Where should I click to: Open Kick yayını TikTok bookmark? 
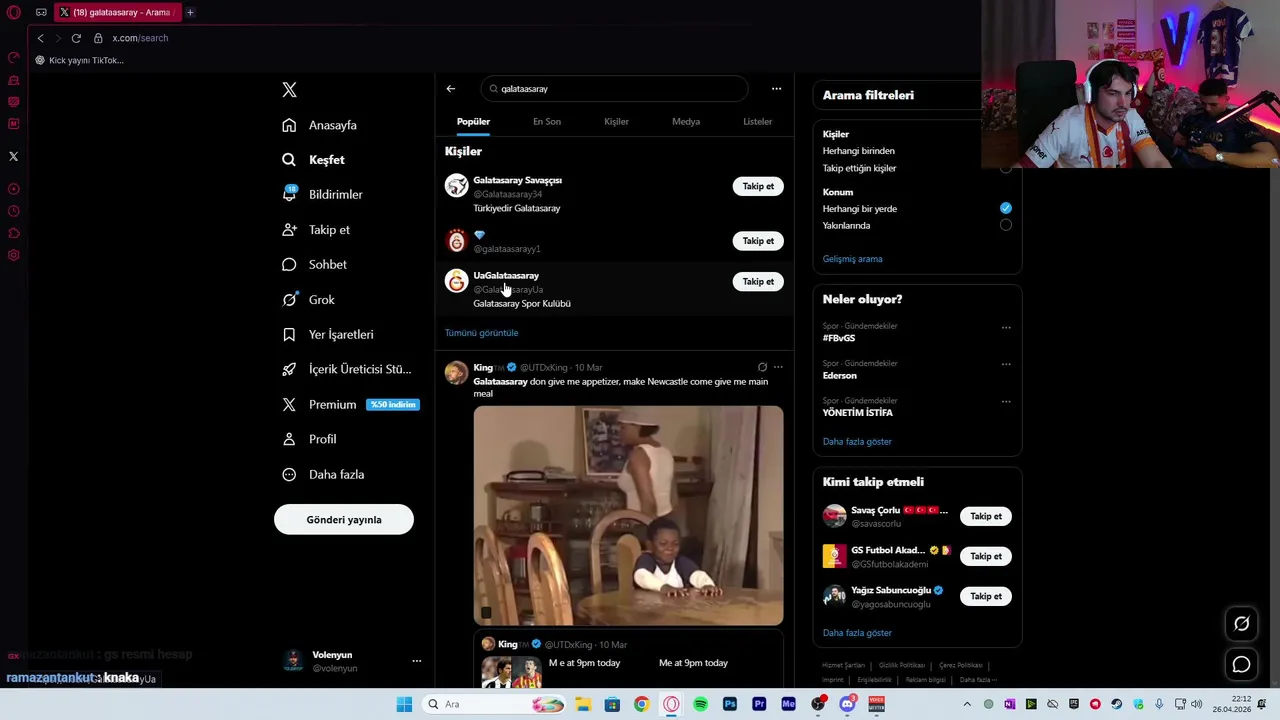coord(79,60)
